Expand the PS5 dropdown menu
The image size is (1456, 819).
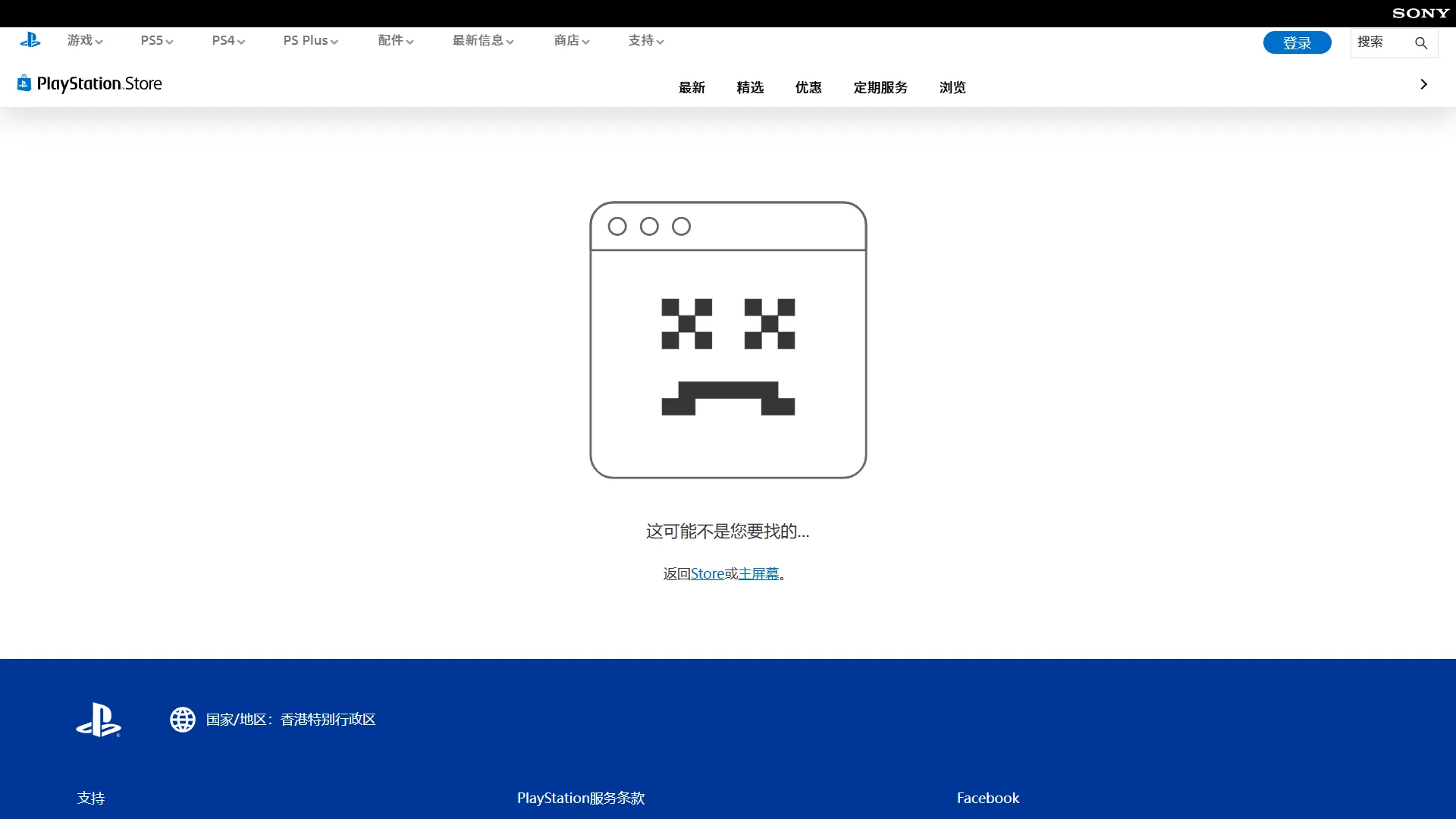coord(156,40)
